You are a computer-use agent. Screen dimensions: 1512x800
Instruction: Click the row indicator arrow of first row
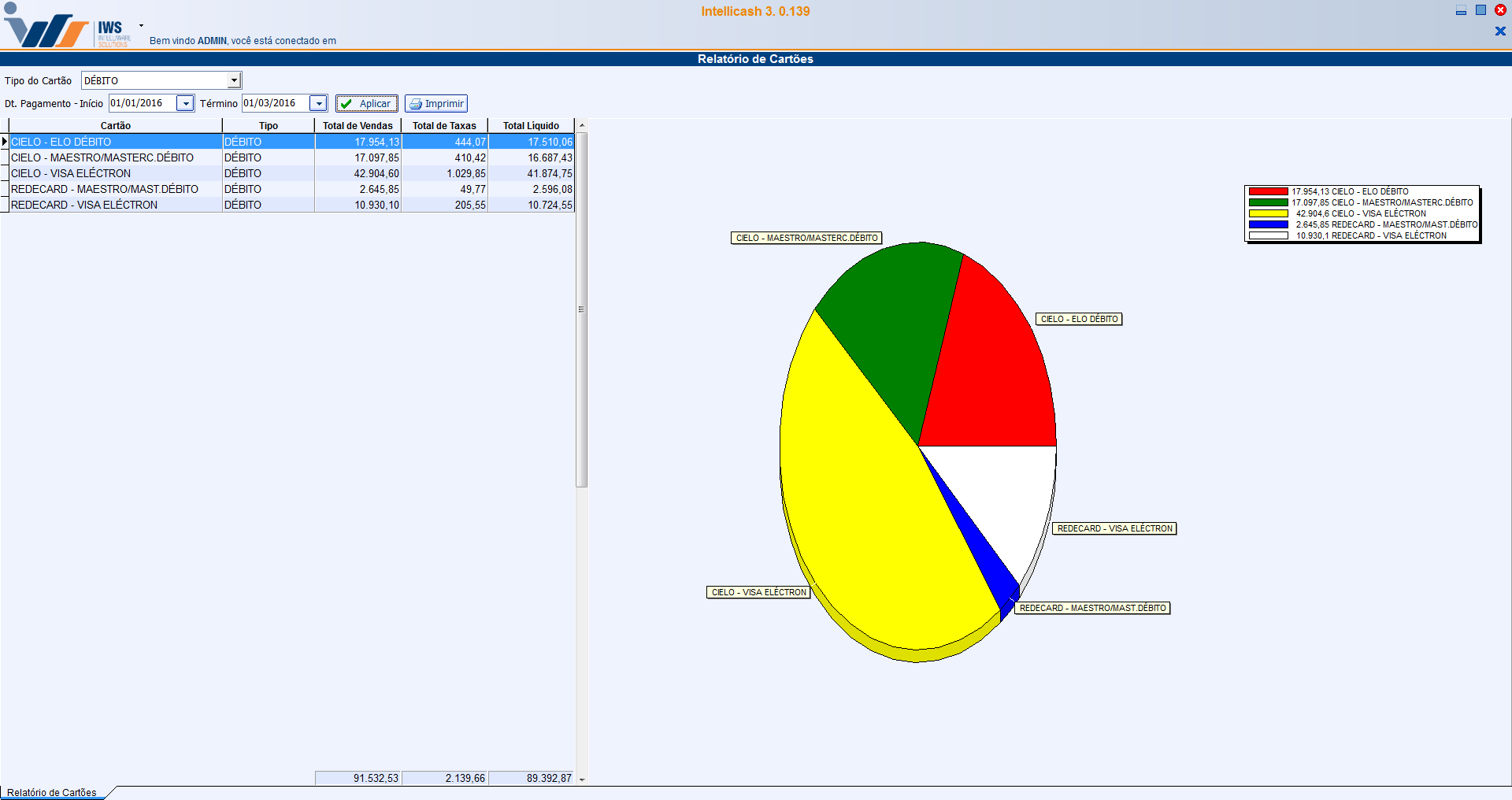pos(5,142)
